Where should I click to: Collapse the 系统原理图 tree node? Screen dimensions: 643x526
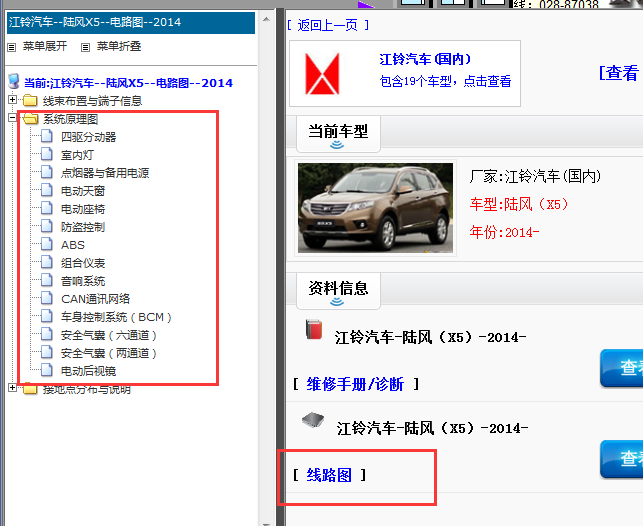point(12,118)
